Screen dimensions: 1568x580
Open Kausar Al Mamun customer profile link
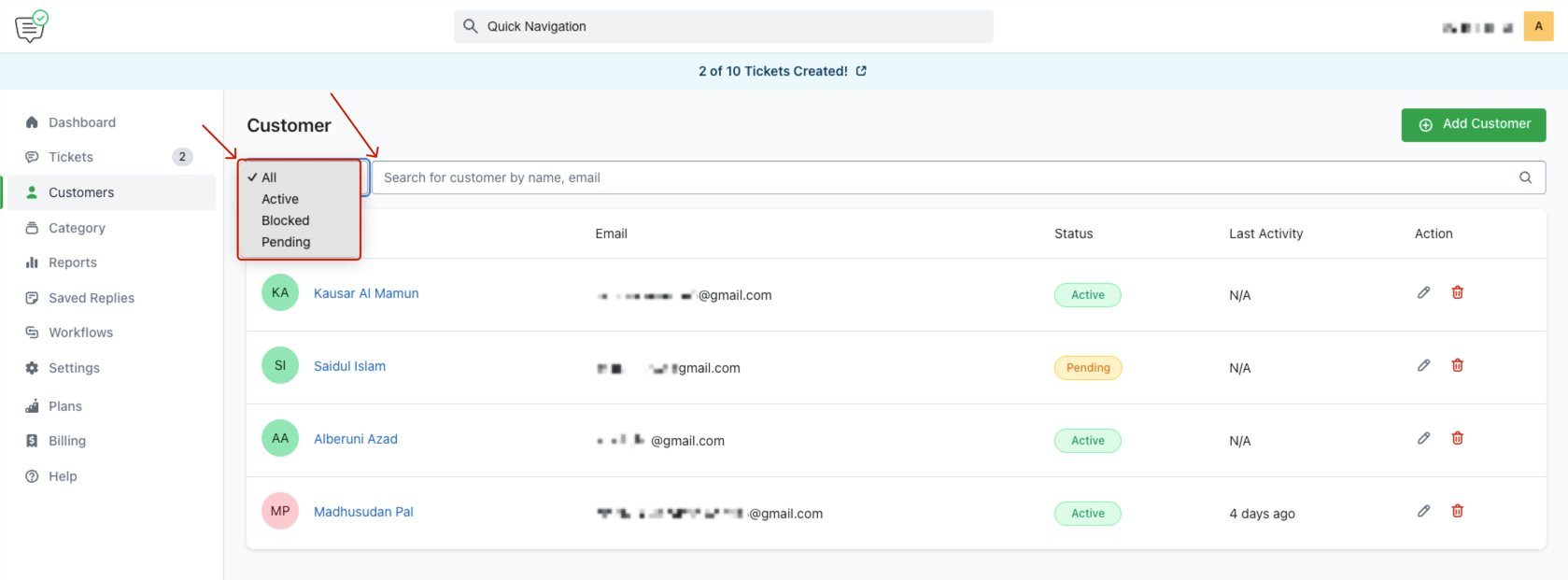(x=366, y=293)
